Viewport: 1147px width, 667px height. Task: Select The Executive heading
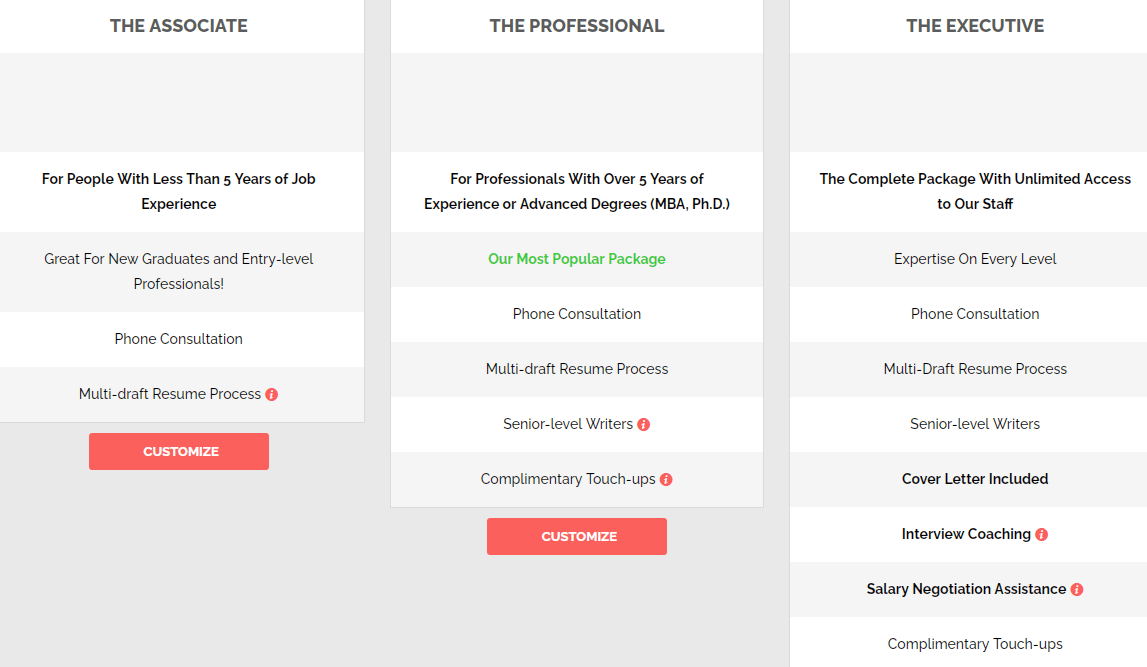[975, 26]
